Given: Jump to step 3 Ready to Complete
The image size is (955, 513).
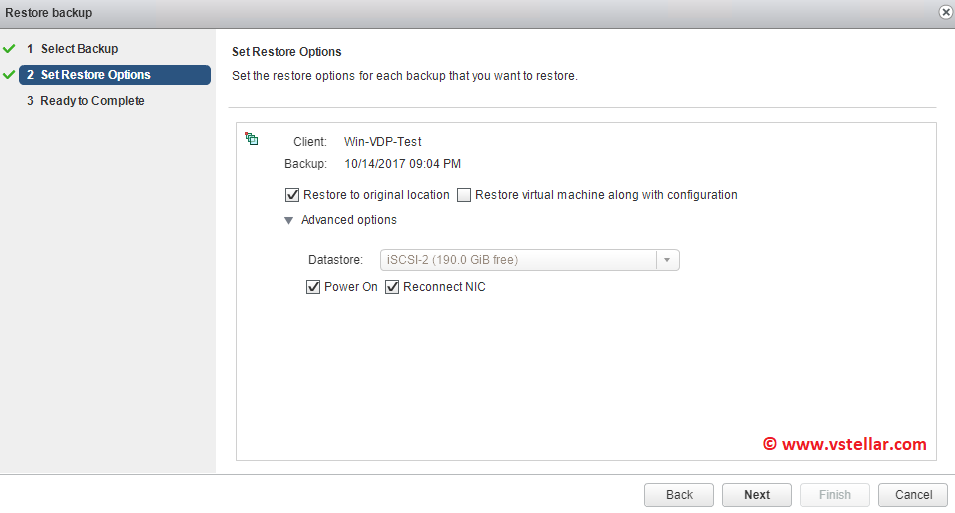Looking at the screenshot, I should click(x=92, y=101).
